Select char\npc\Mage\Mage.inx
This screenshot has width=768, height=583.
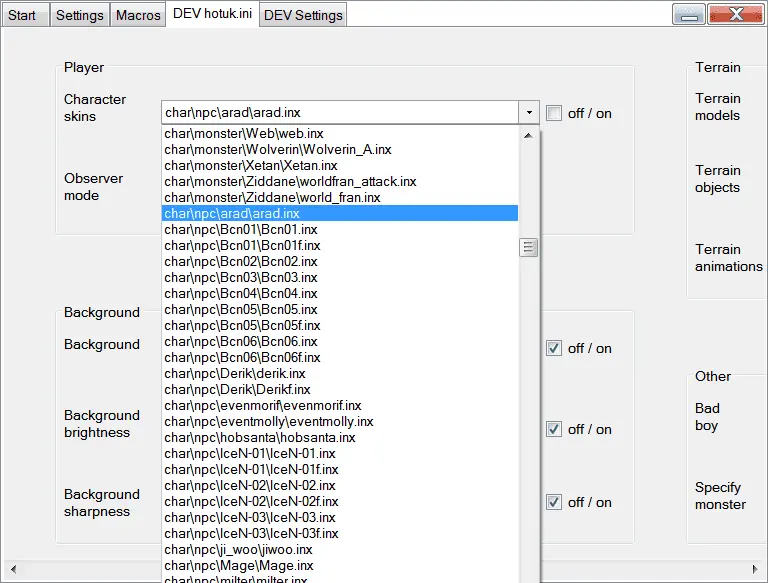[340, 565]
